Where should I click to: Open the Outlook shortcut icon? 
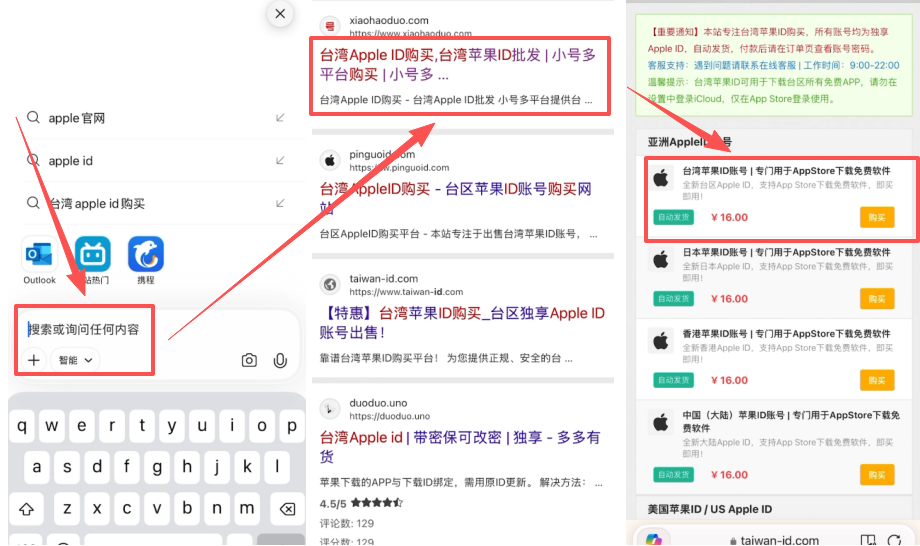(x=39, y=255)
